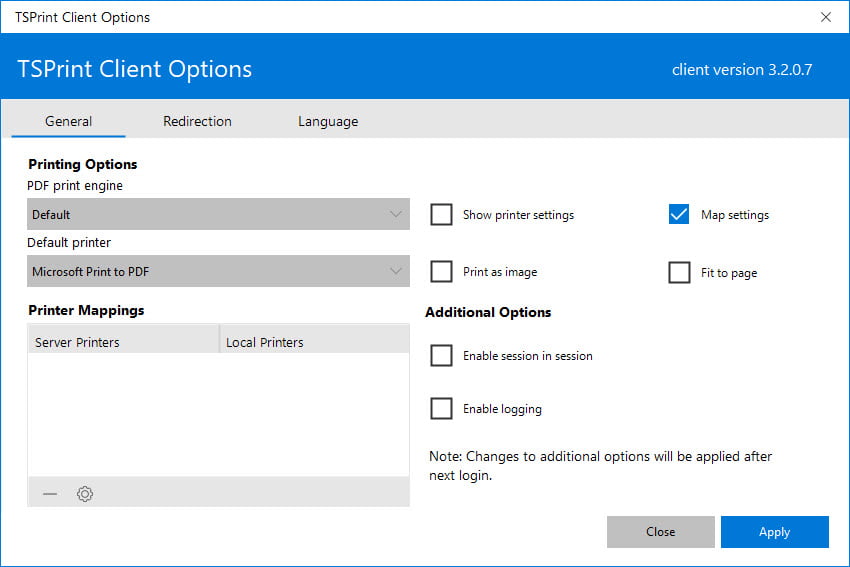
Task: Click the Apply button
Action: click(x=775, y=532)
